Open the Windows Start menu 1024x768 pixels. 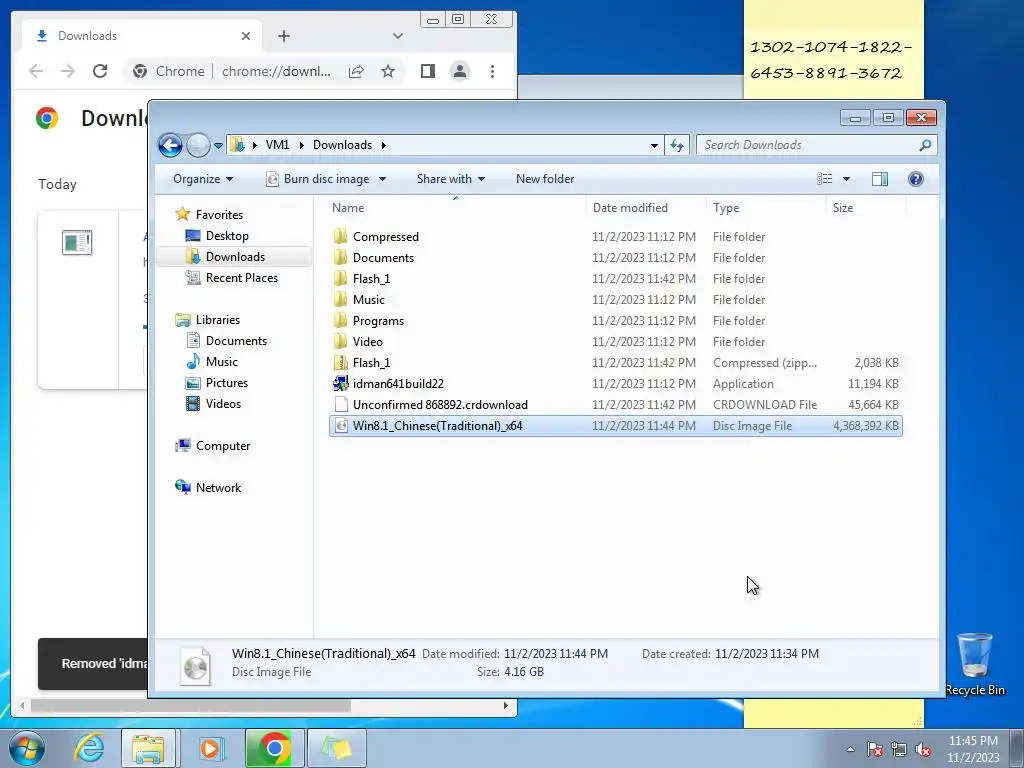27,748
